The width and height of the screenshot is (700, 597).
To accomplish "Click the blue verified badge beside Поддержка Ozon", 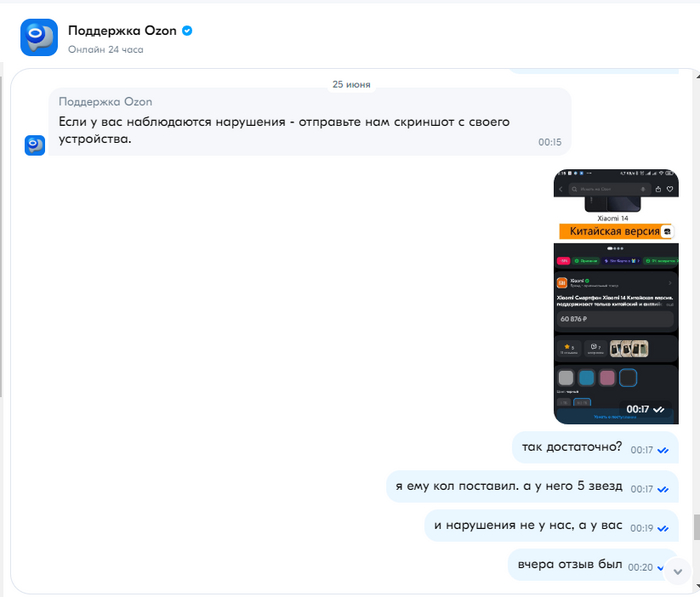I will click(187, 31).
